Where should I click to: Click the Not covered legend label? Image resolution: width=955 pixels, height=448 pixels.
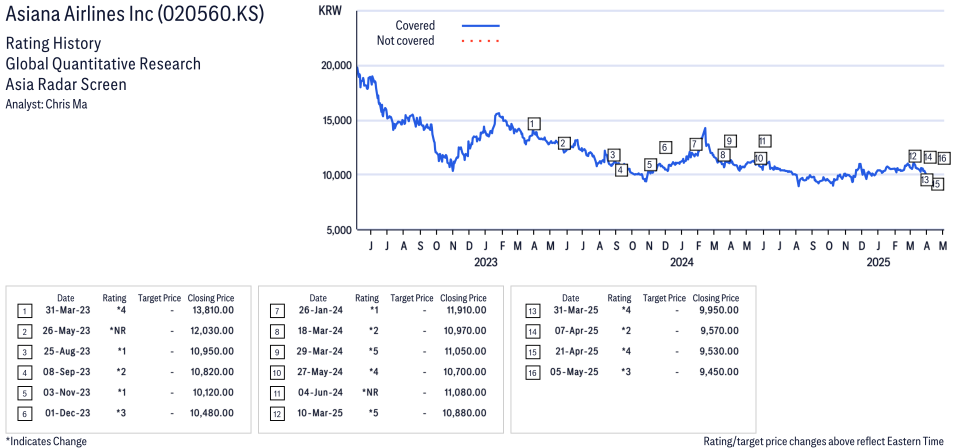click(x=406, y=41)
